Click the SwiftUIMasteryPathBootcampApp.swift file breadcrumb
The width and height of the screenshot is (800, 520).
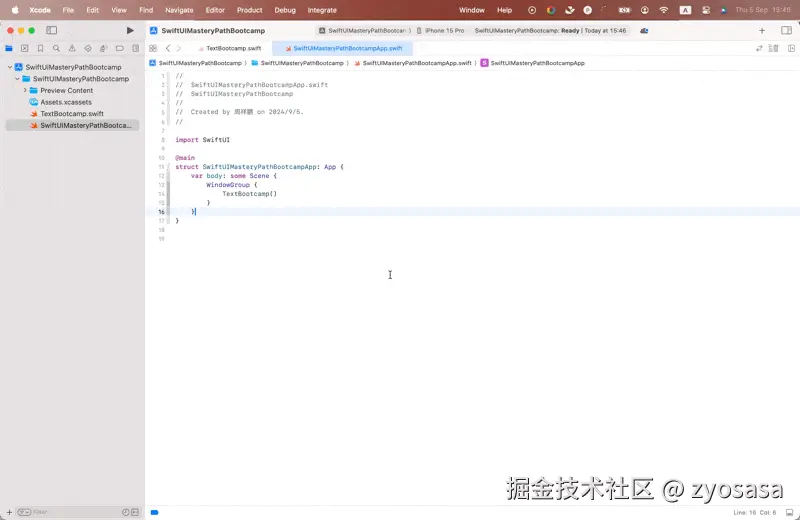[412, 63]
